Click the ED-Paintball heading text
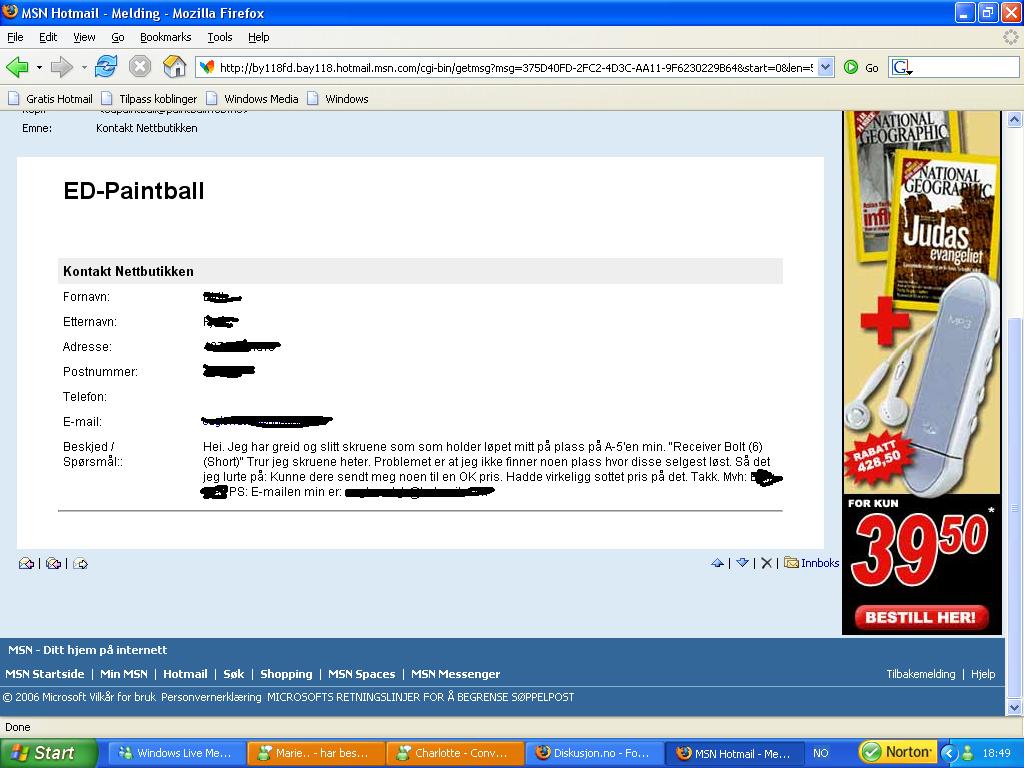 (134, 191)
